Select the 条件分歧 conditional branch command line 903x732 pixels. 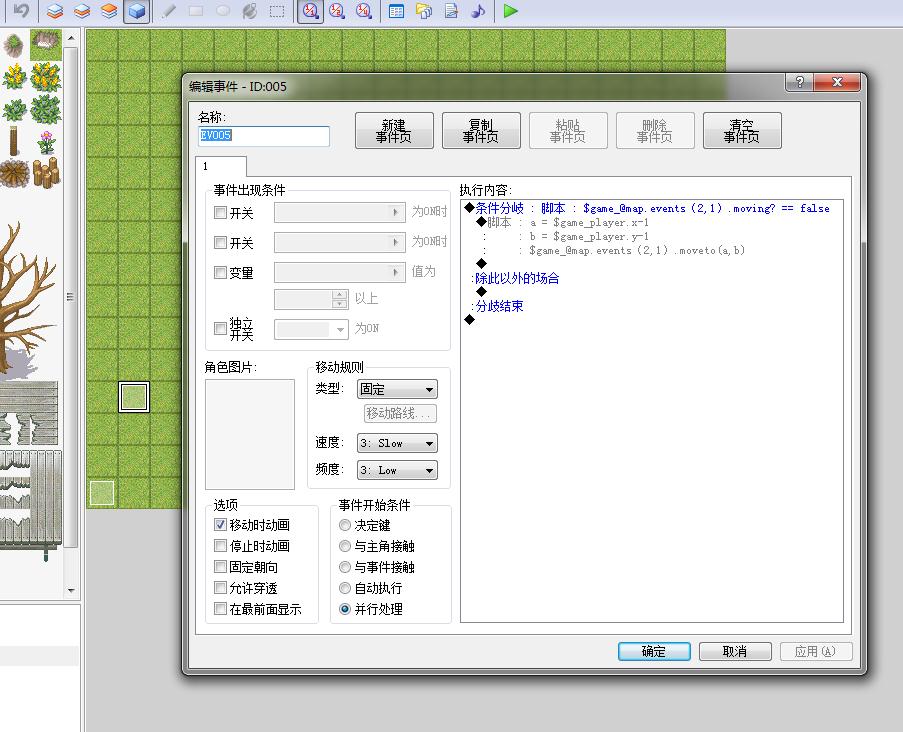[x=651, y=208]
